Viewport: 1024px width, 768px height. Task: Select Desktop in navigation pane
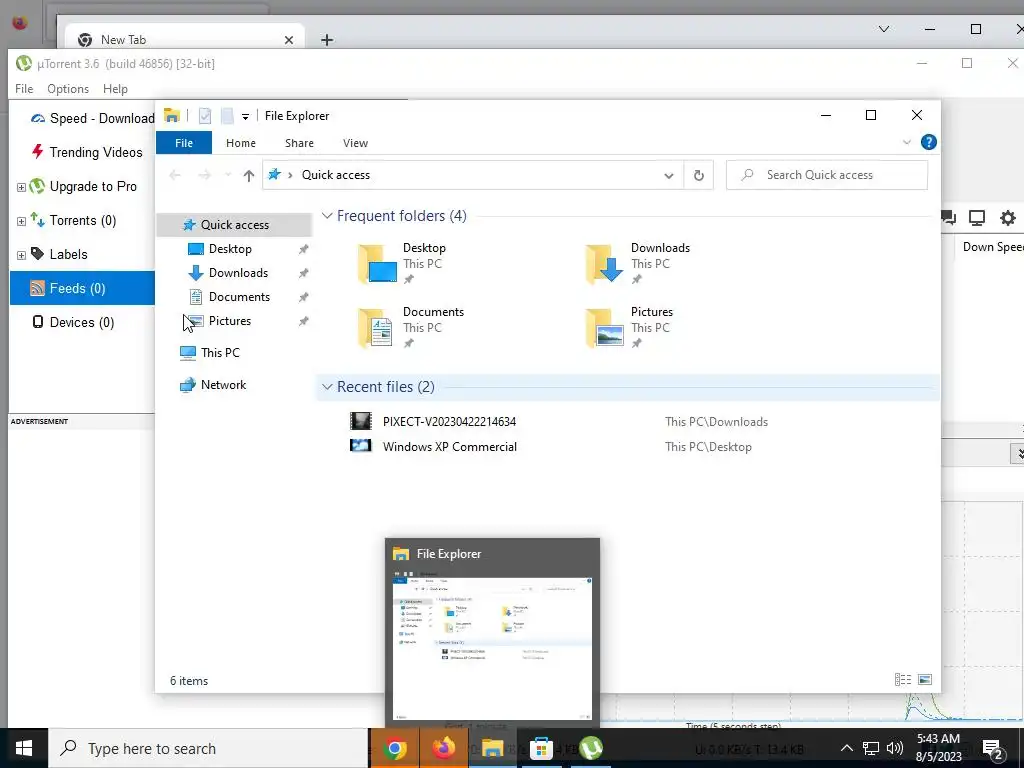(230, 249)
